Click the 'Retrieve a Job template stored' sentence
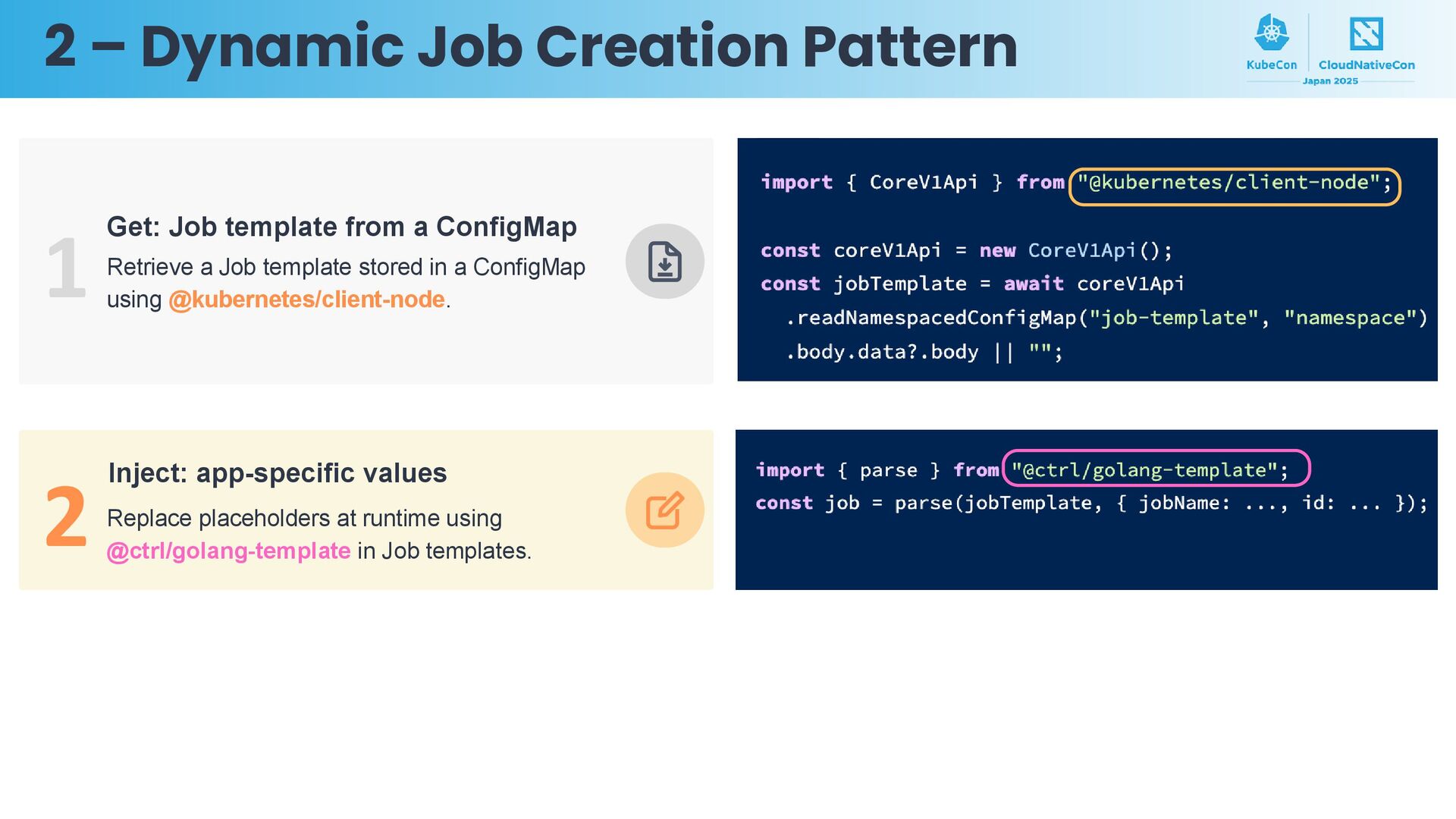Screen dimensions: 1456x819 pos(346,268)
